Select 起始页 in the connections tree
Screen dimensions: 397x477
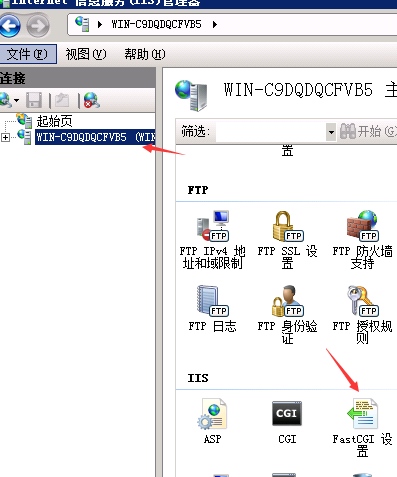pos(54,121)
